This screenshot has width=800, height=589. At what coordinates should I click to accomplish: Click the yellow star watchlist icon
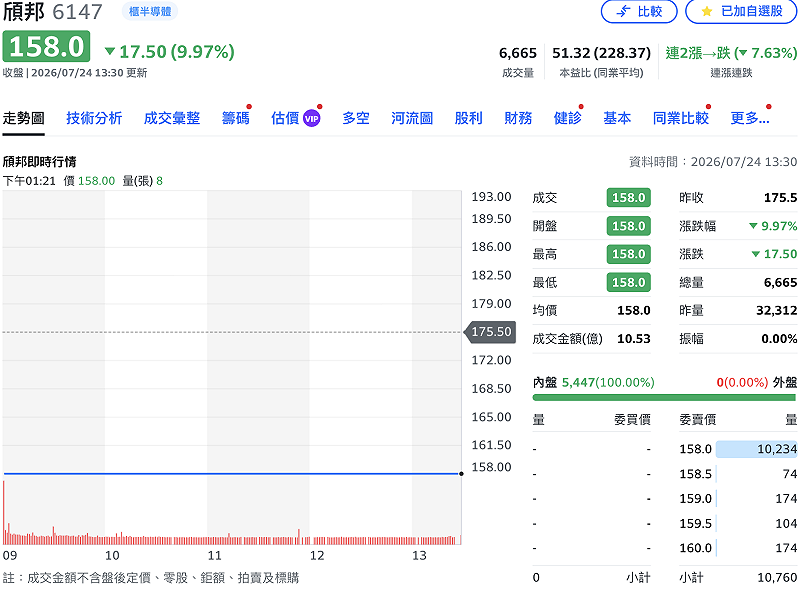707,11
